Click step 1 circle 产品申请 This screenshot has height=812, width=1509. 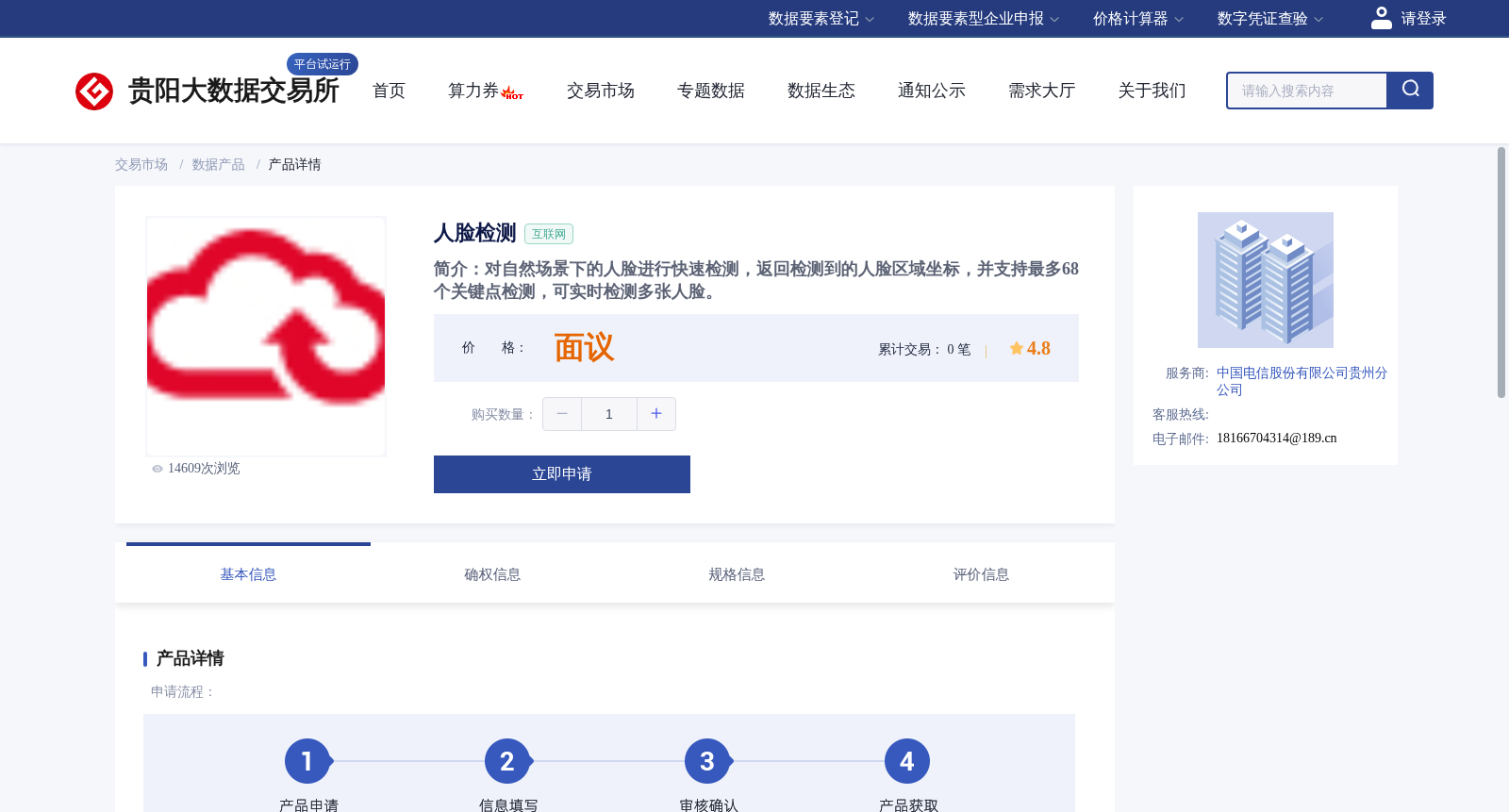307,761
